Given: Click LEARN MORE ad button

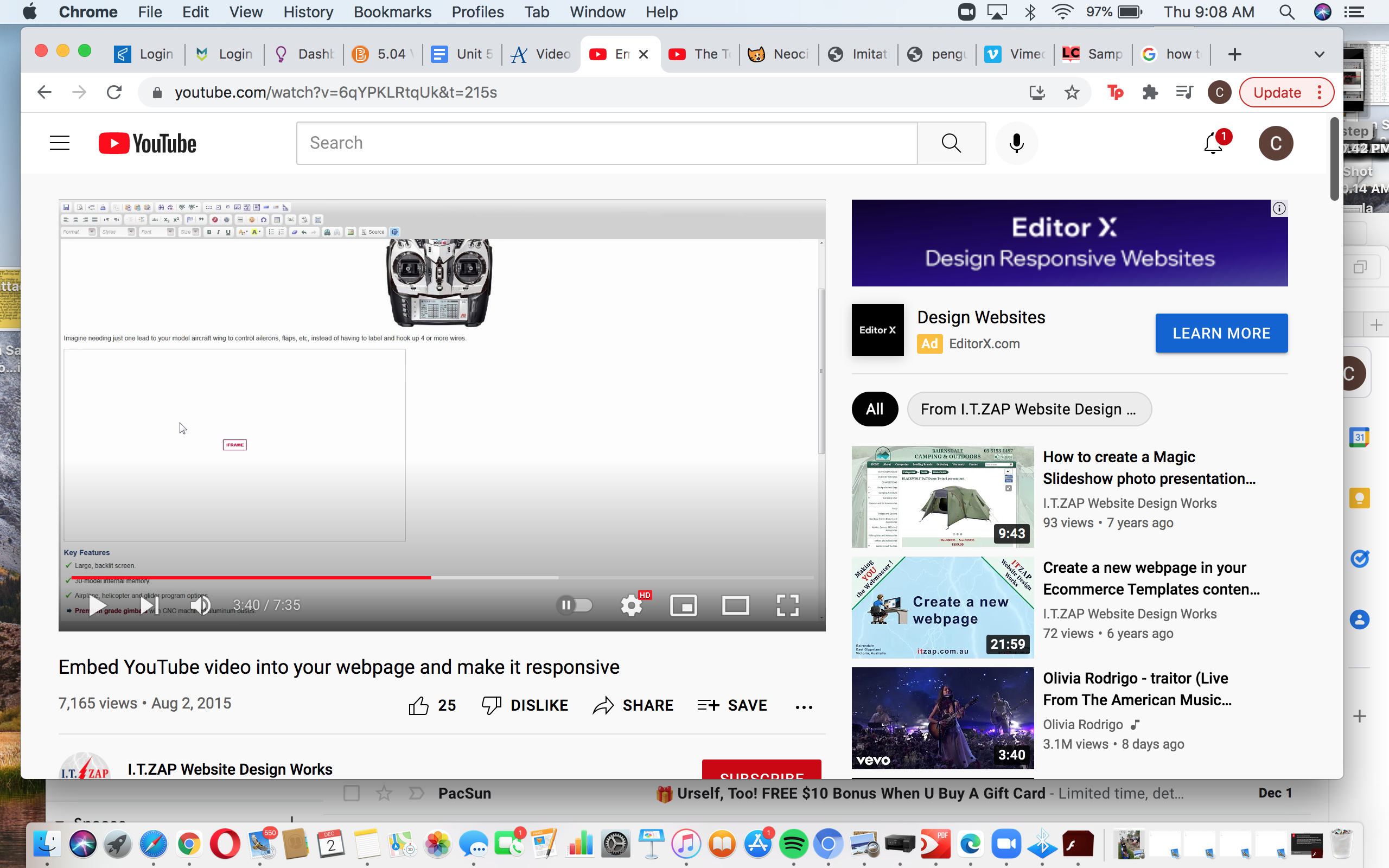Looking at the screenshot, I should [1221, 333].
